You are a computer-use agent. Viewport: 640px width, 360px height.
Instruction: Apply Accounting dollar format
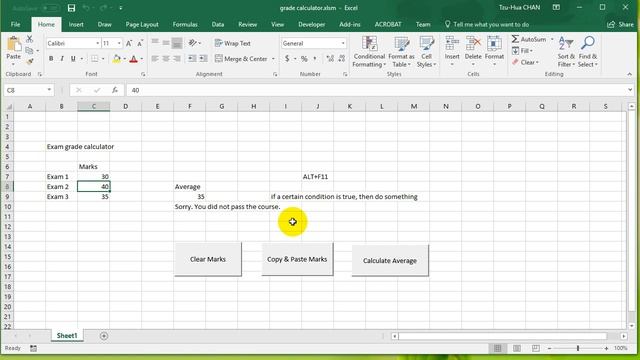(x=287, y=59)
